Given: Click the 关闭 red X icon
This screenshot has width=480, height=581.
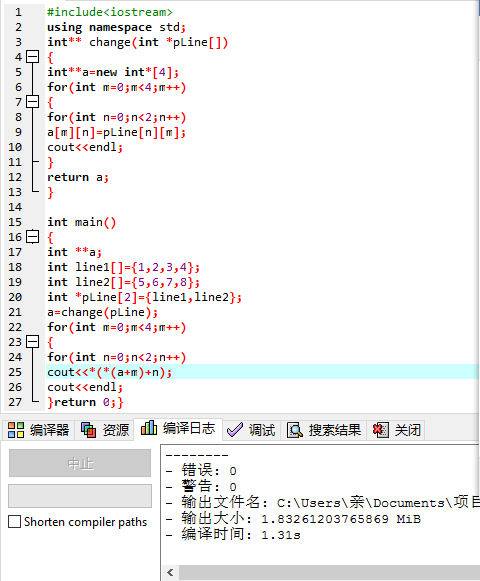Looking at the screenshot, I should tap(381, 430).
